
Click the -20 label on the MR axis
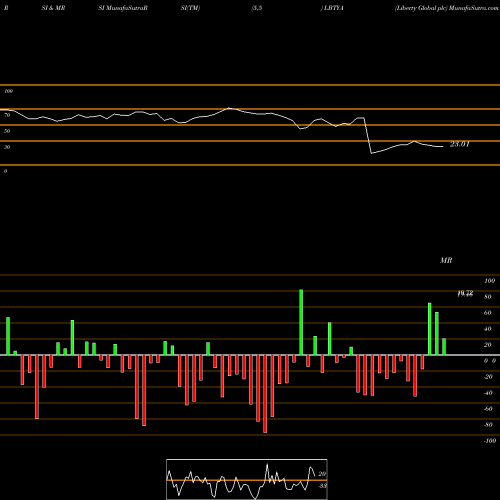click(x=488, y=377)
